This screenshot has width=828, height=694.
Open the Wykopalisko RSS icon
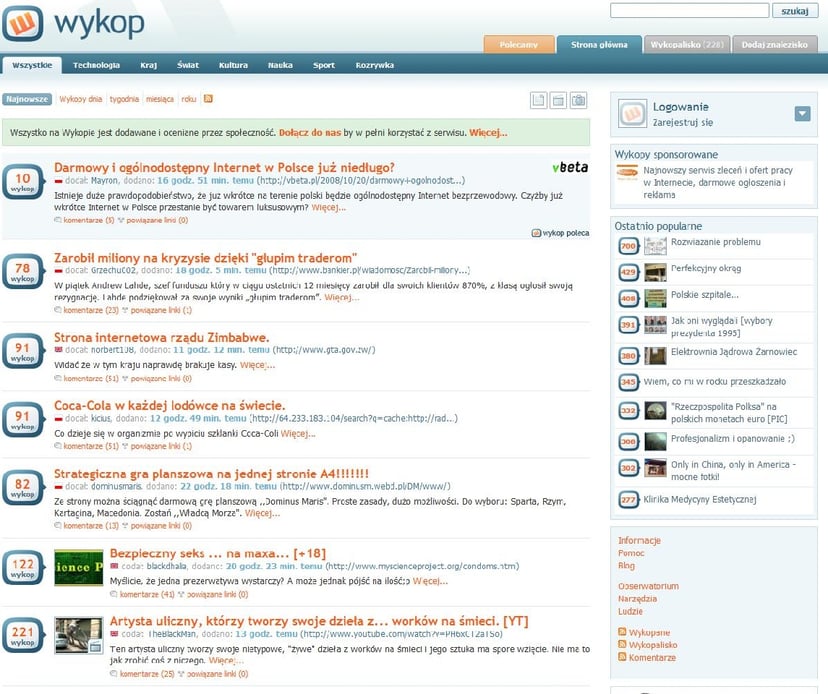pos(622,644)
